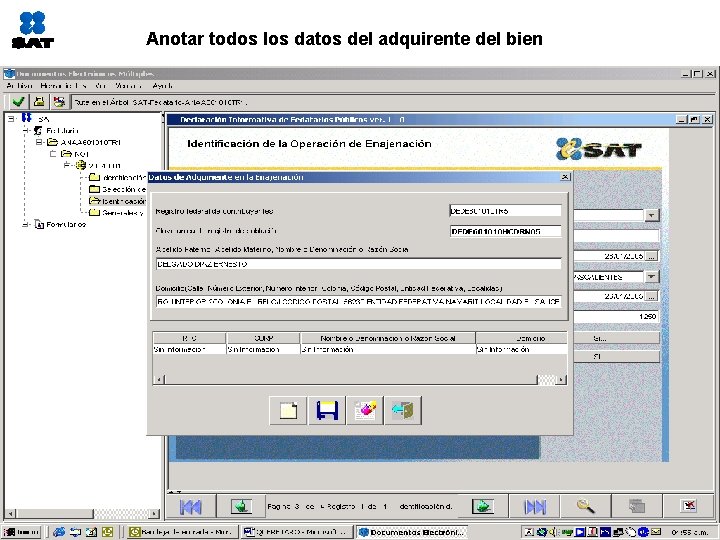Open first date picker ellipsis button
This screenshot has height=540, width=720.
652,256
